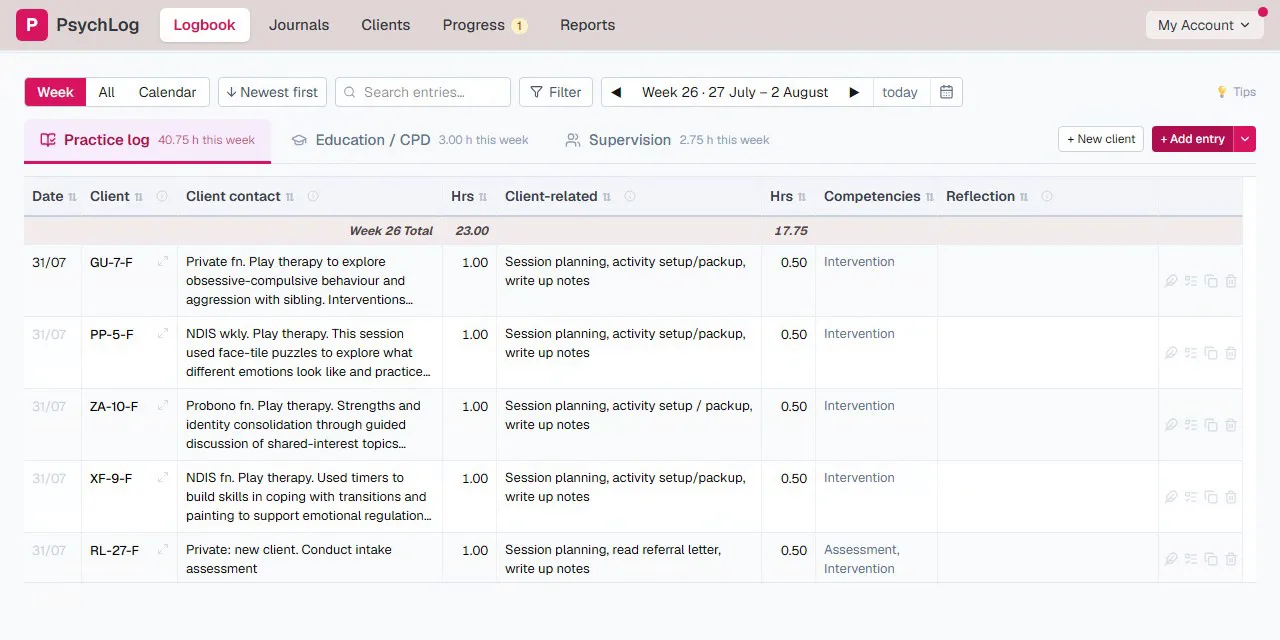Click 'Private: new client. Conduct intake assessment'
This screenshot has width=1280, height=640.
pyautogui.click(x=289, y=559)
